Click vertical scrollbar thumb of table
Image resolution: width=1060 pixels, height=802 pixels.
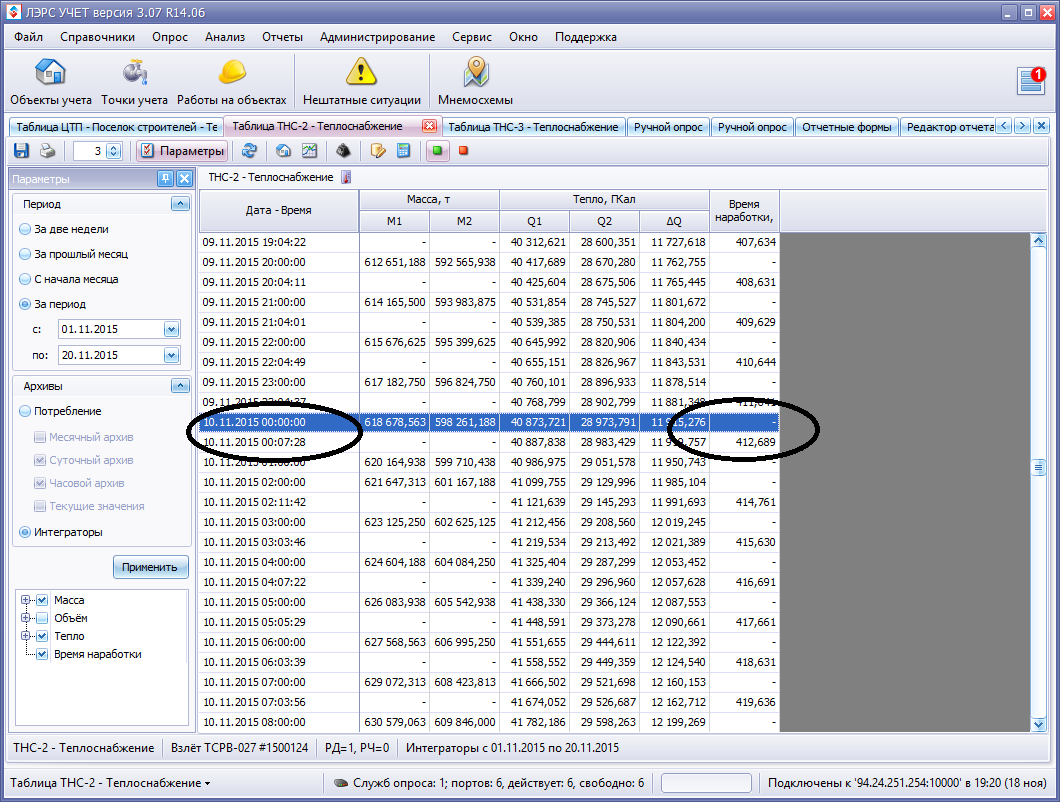pos(1039,467)
